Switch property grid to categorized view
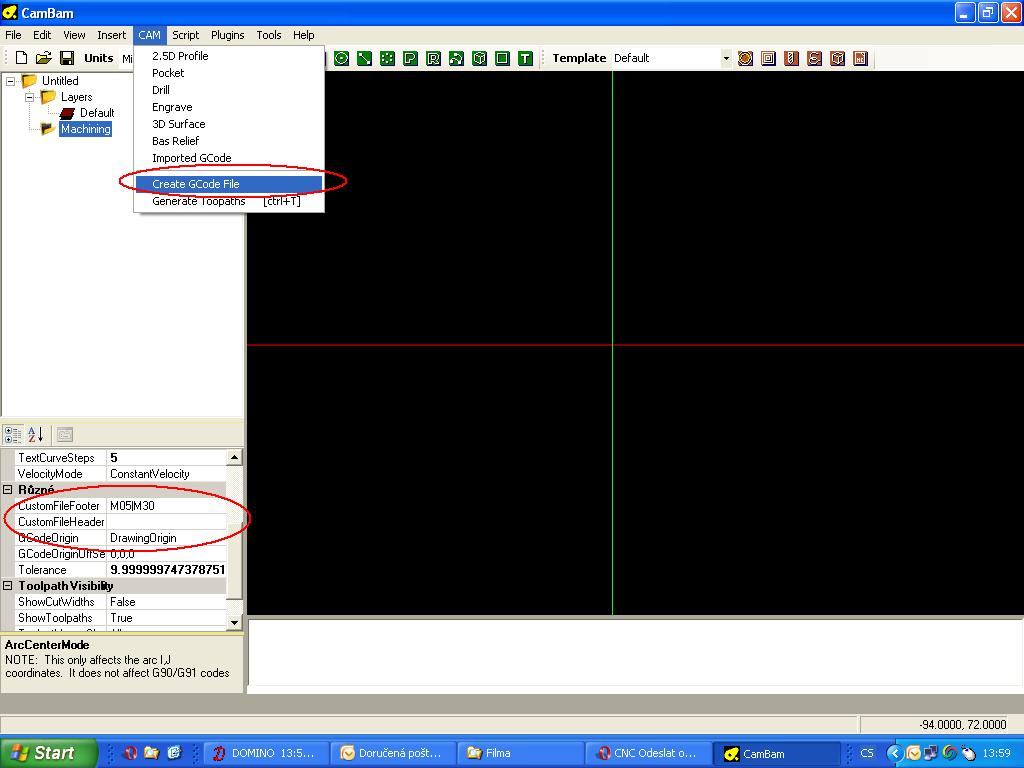 point(13,434)
